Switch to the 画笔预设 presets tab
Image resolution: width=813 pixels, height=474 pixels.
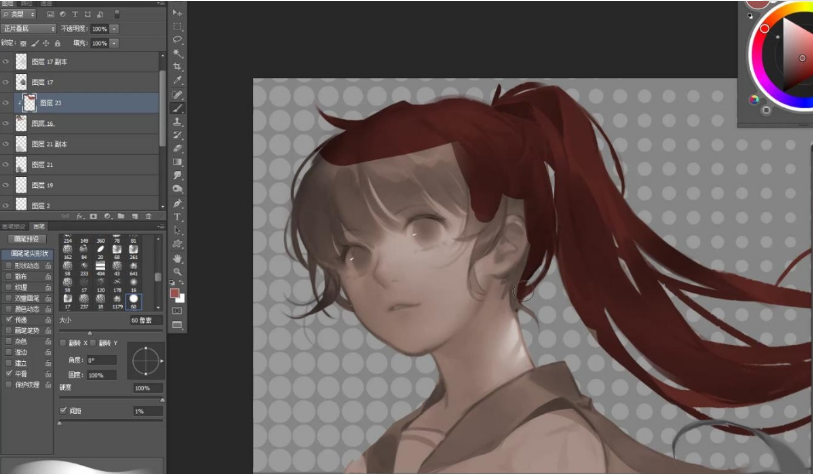pos(13,226)
